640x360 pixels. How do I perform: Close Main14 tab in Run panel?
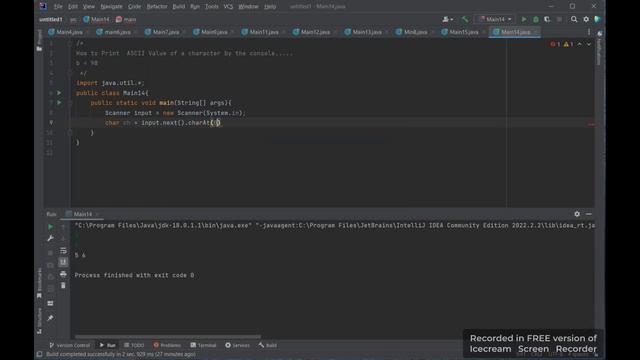(97, 214)
